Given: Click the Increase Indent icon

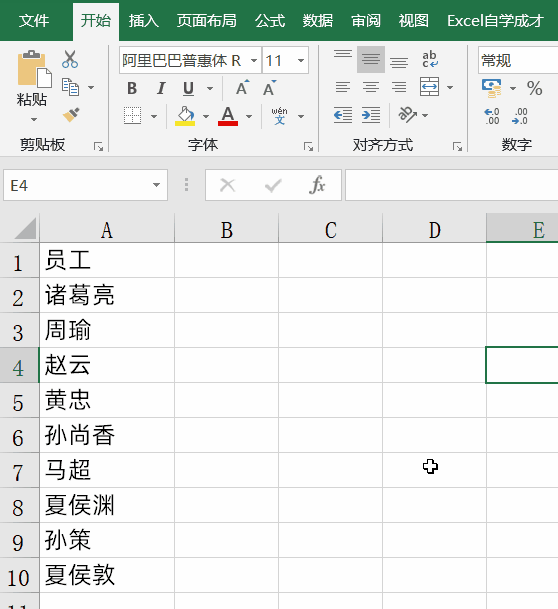Looking at the screenshot, I should pos(371,115).
